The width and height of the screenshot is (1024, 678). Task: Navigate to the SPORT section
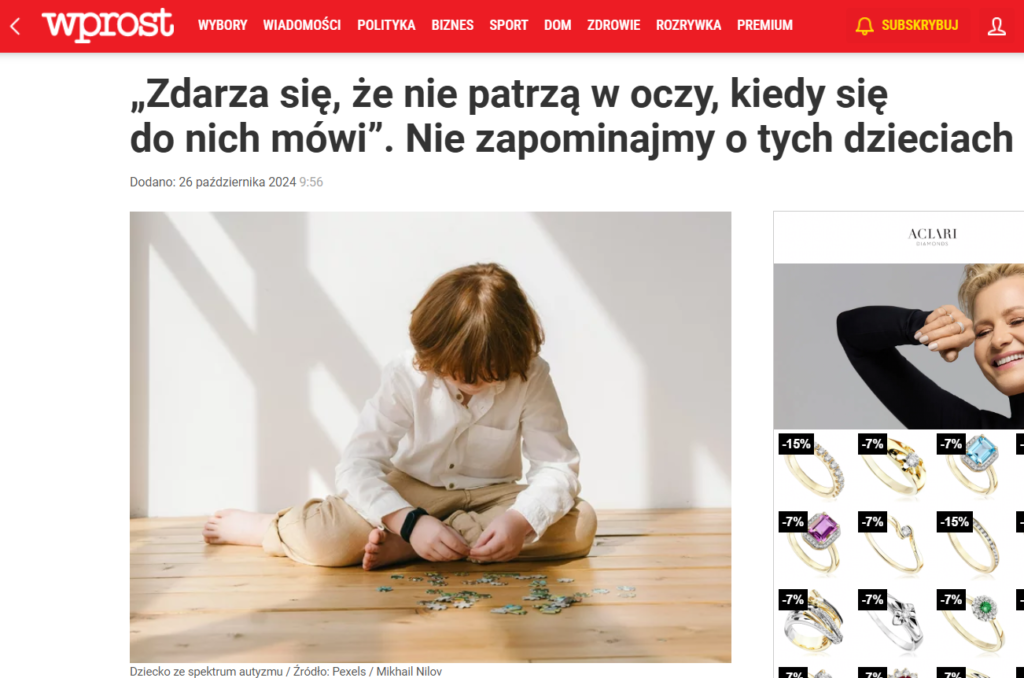[x=508, y=25]
